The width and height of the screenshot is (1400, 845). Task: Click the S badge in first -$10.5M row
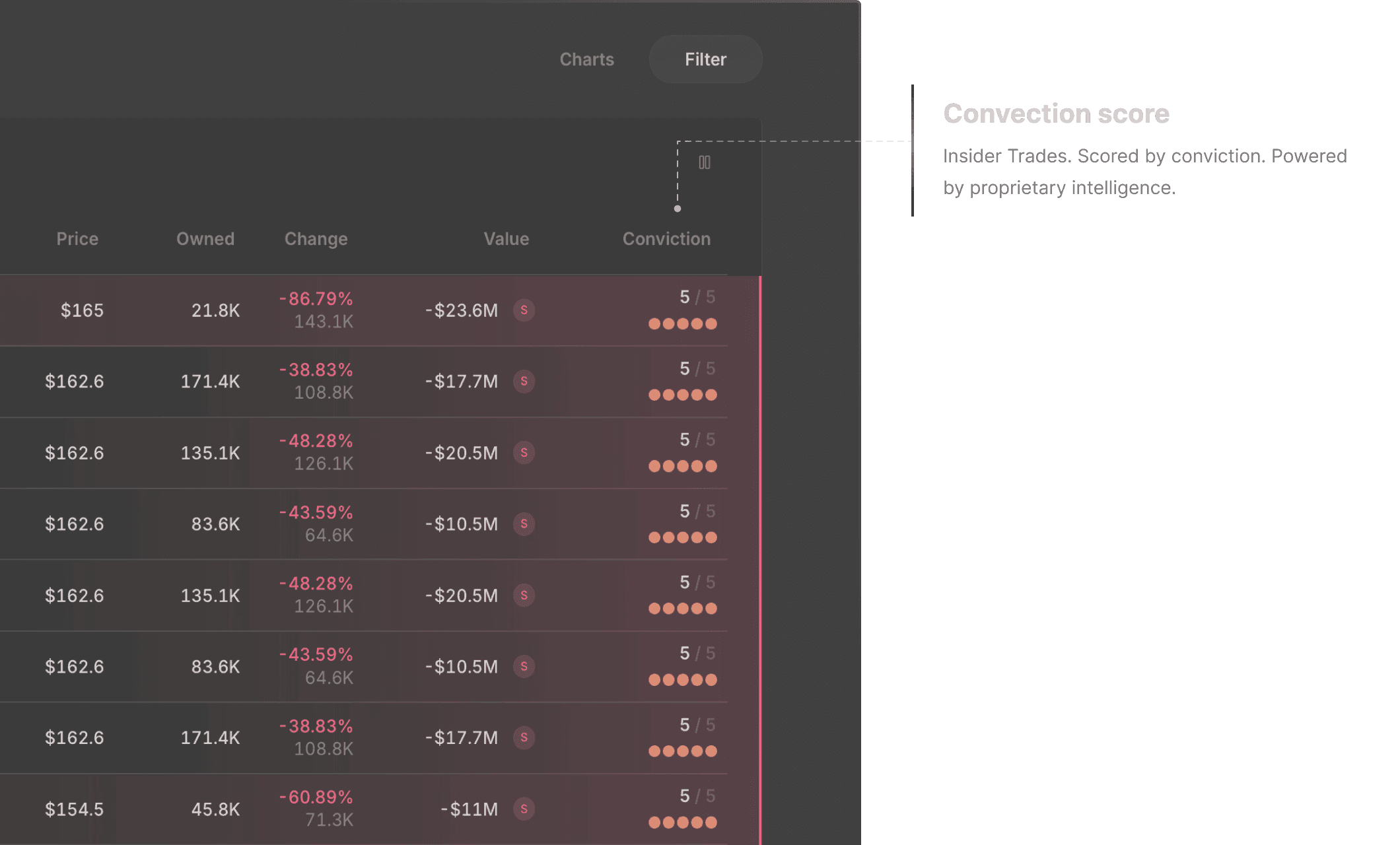[524, 524]
